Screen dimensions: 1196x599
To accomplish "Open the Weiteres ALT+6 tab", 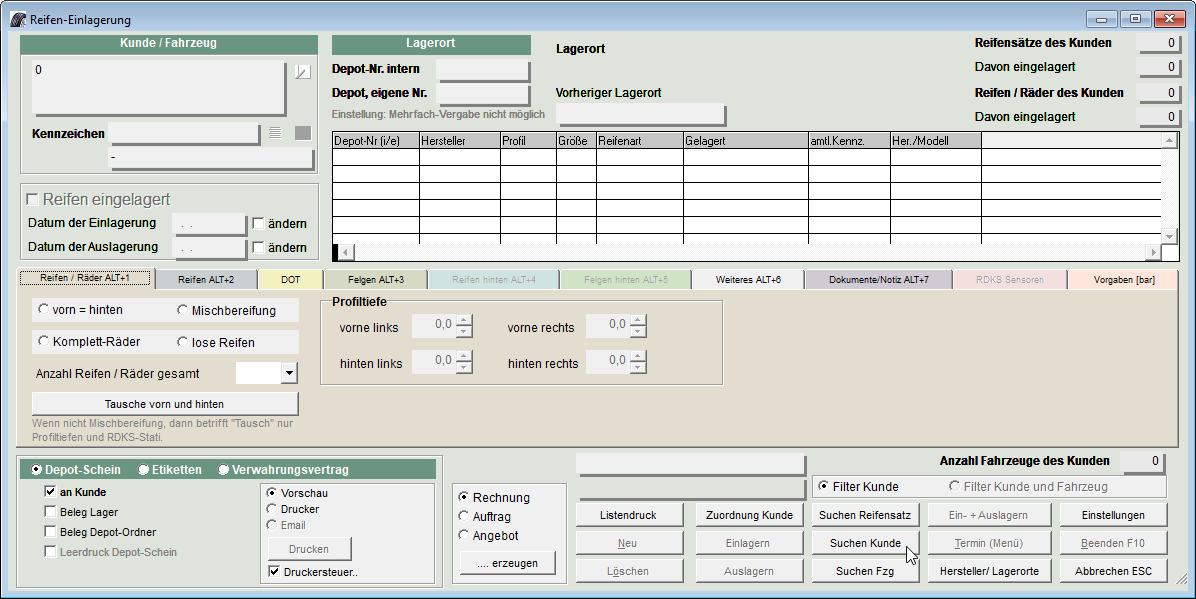I will 748,280.
